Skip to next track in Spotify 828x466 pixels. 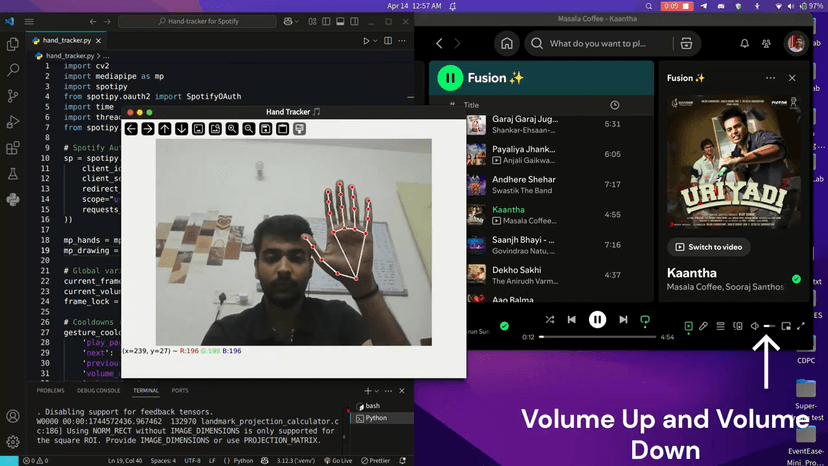click(623, 320)
